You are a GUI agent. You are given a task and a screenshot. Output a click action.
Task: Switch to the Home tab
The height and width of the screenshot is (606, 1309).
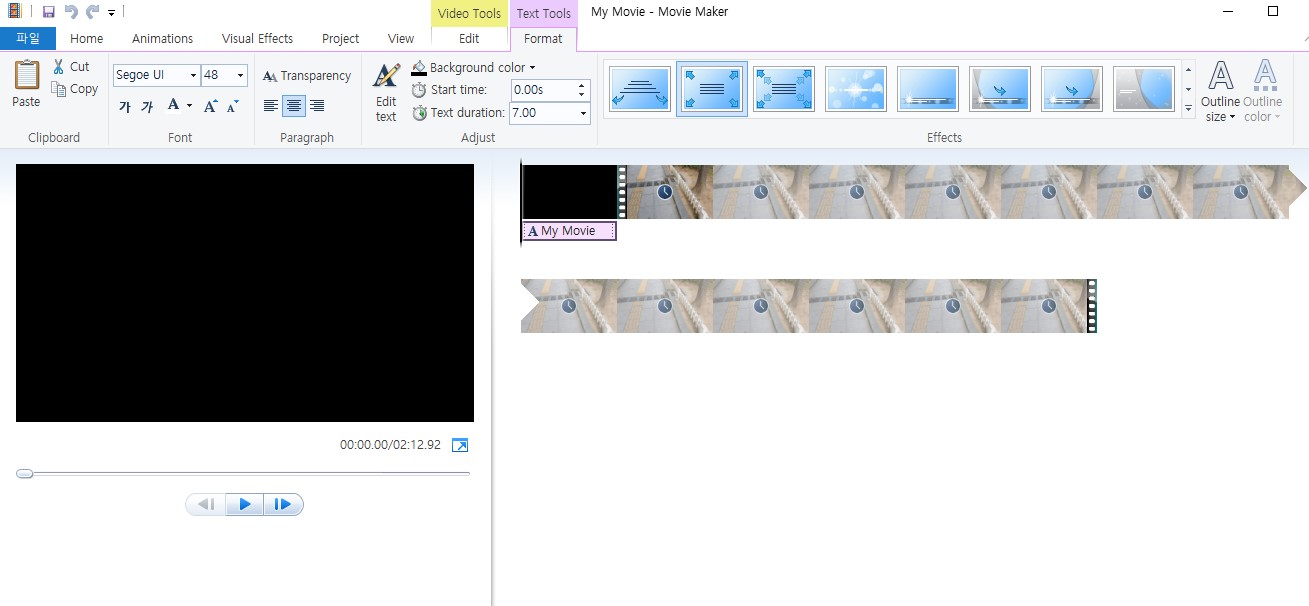click(x=87, y=39)
